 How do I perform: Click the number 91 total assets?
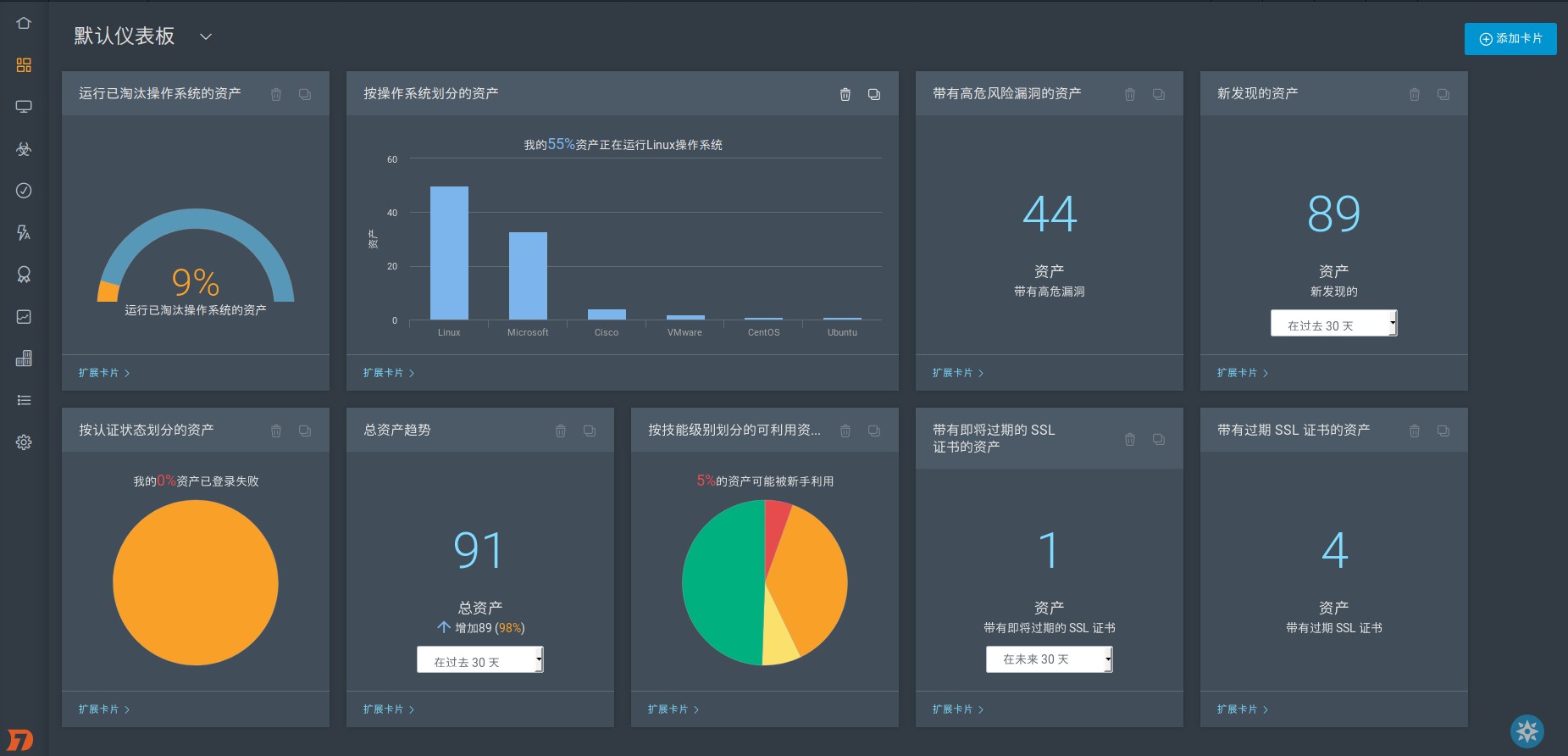[479, 550]
